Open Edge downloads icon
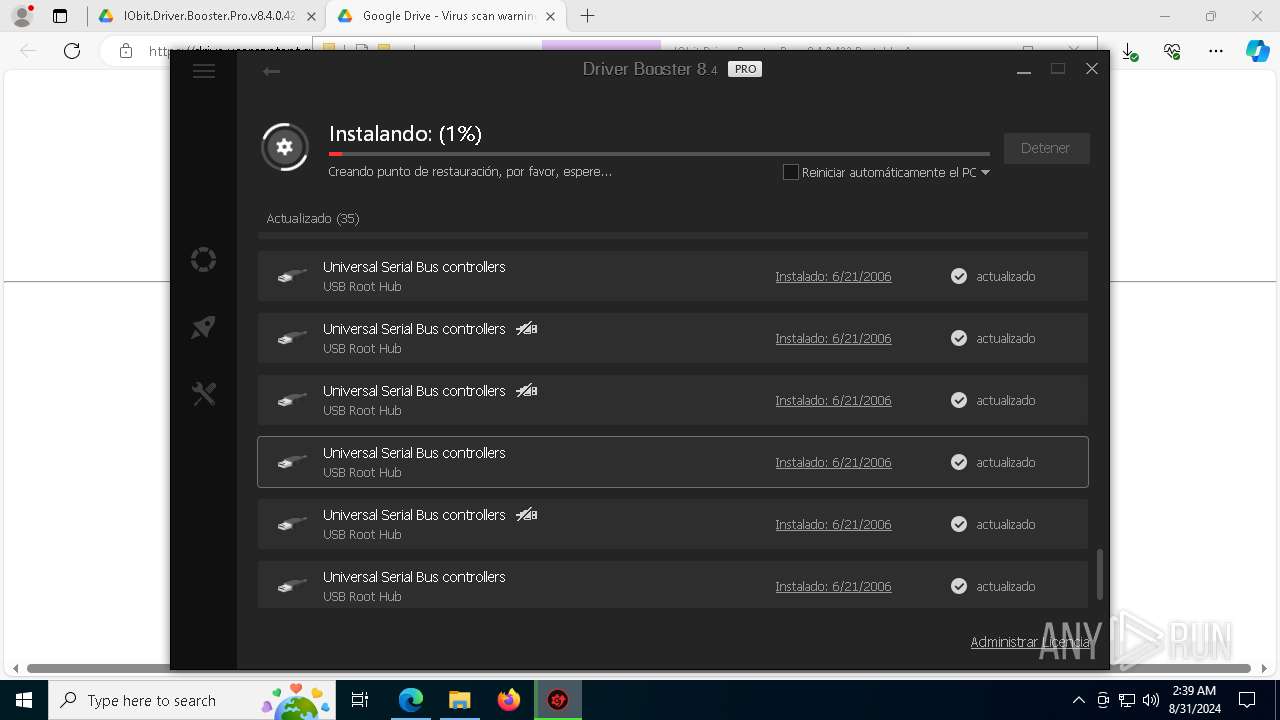 click(x=1129, y=51)
